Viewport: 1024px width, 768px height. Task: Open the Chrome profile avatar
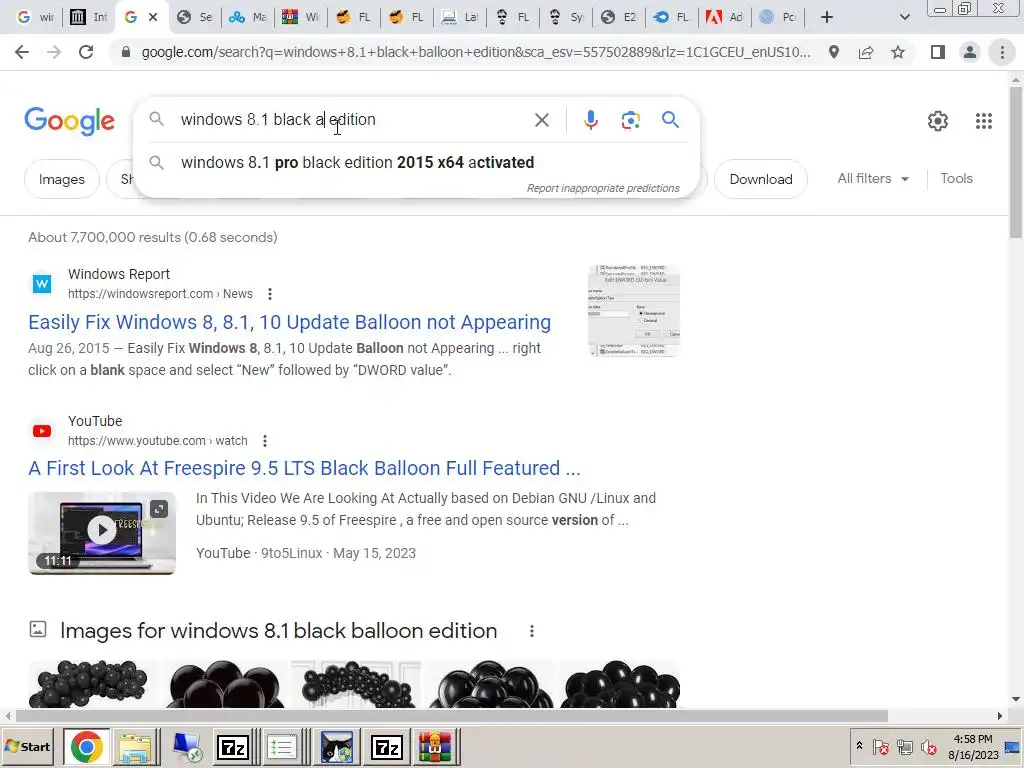970,52
